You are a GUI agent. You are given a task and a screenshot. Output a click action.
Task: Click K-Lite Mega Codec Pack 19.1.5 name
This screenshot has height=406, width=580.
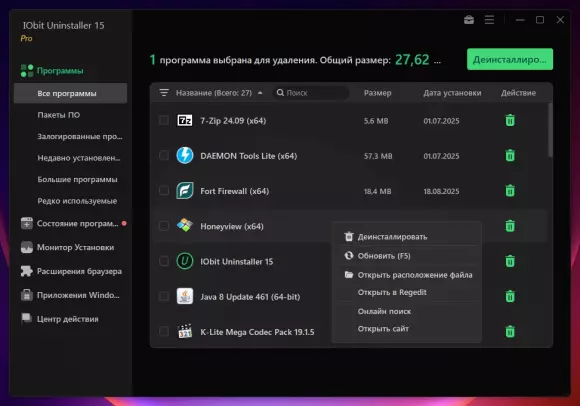257,332
